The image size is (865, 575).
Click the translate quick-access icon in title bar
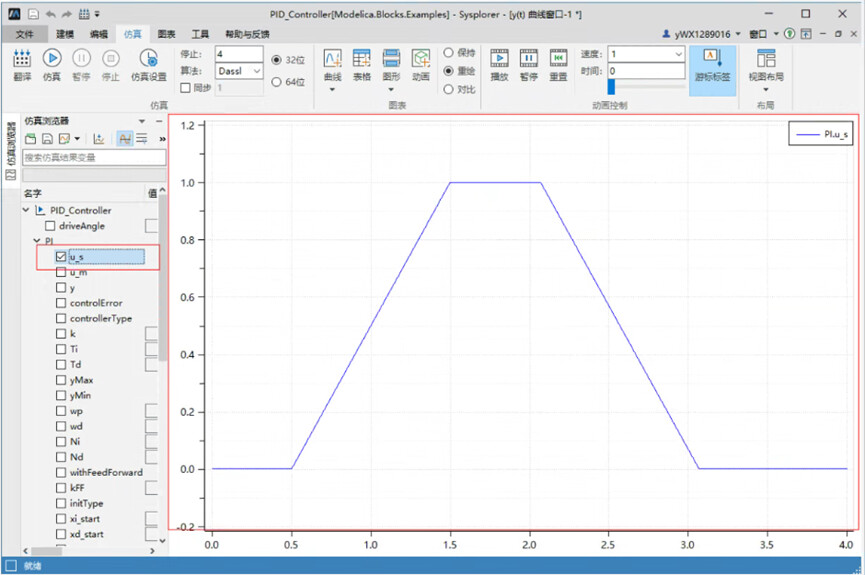click(84, 14)
